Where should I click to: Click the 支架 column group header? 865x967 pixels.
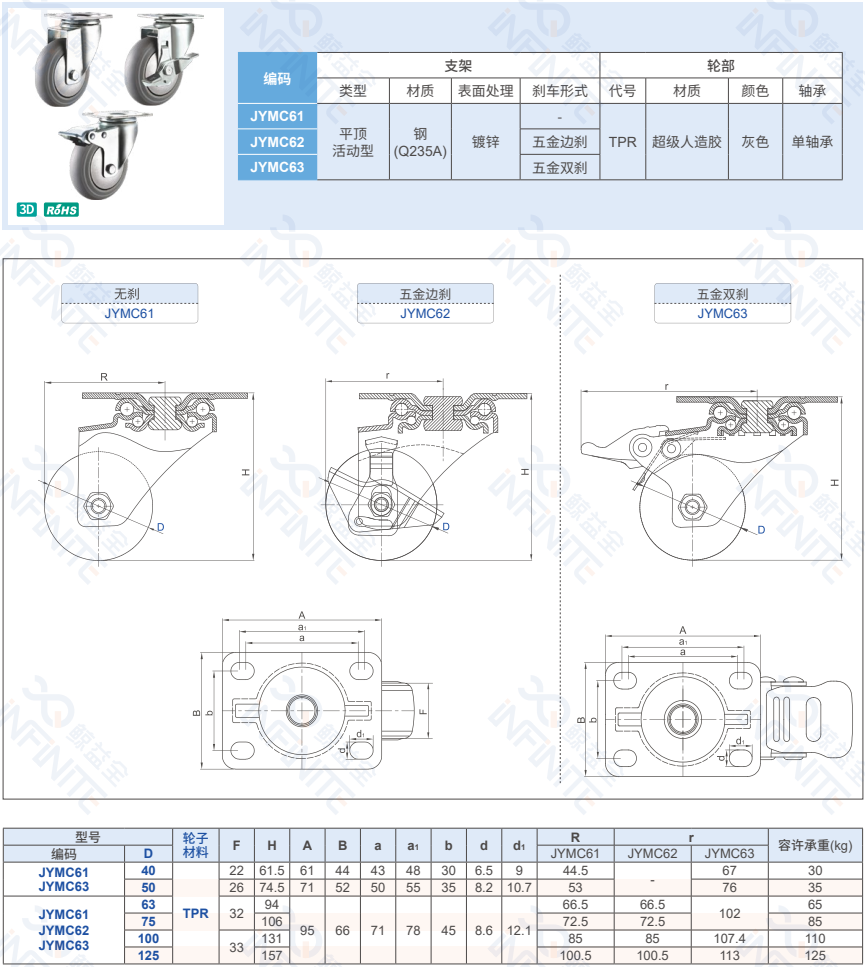458,66
